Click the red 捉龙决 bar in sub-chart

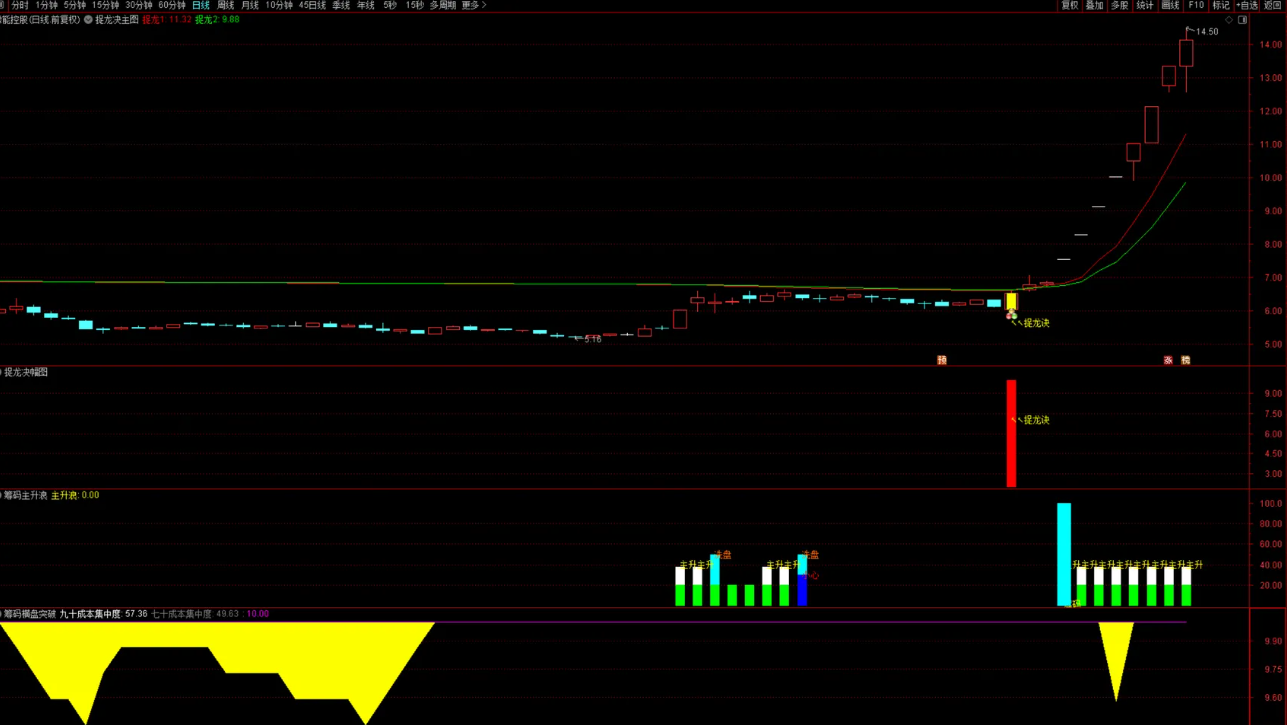tap(1011, 433)
